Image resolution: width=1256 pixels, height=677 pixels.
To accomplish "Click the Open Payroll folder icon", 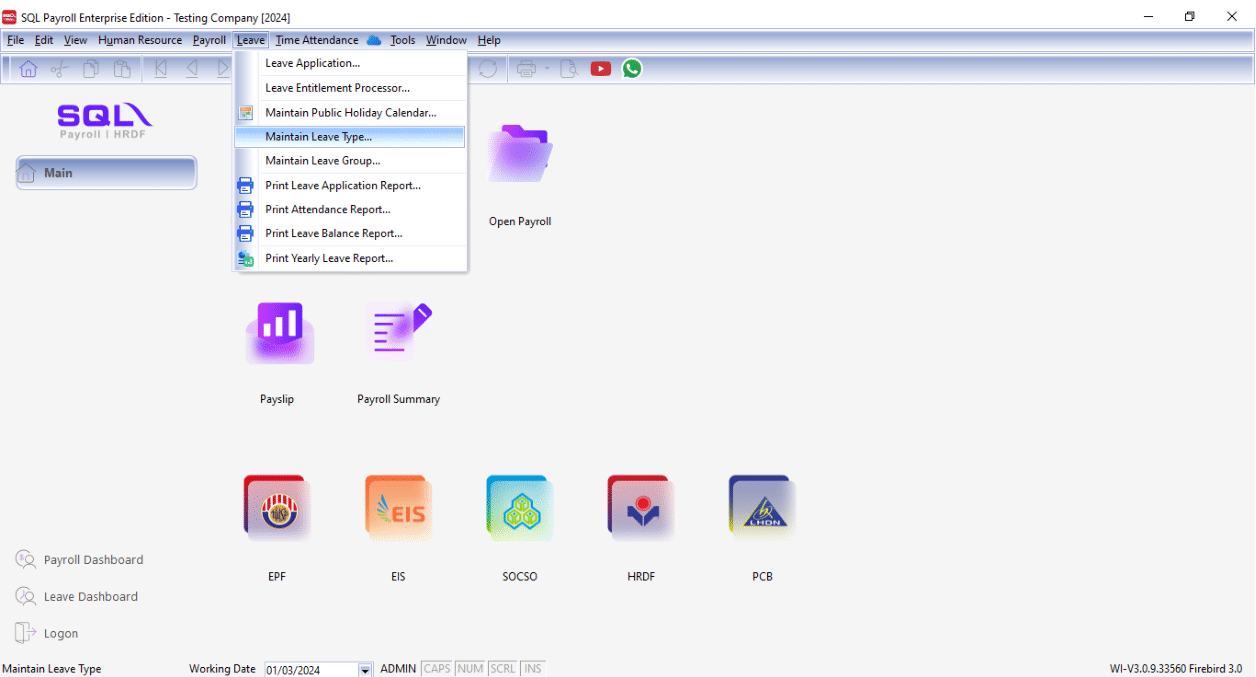I will pyautogui.click(x=519, y=155).
